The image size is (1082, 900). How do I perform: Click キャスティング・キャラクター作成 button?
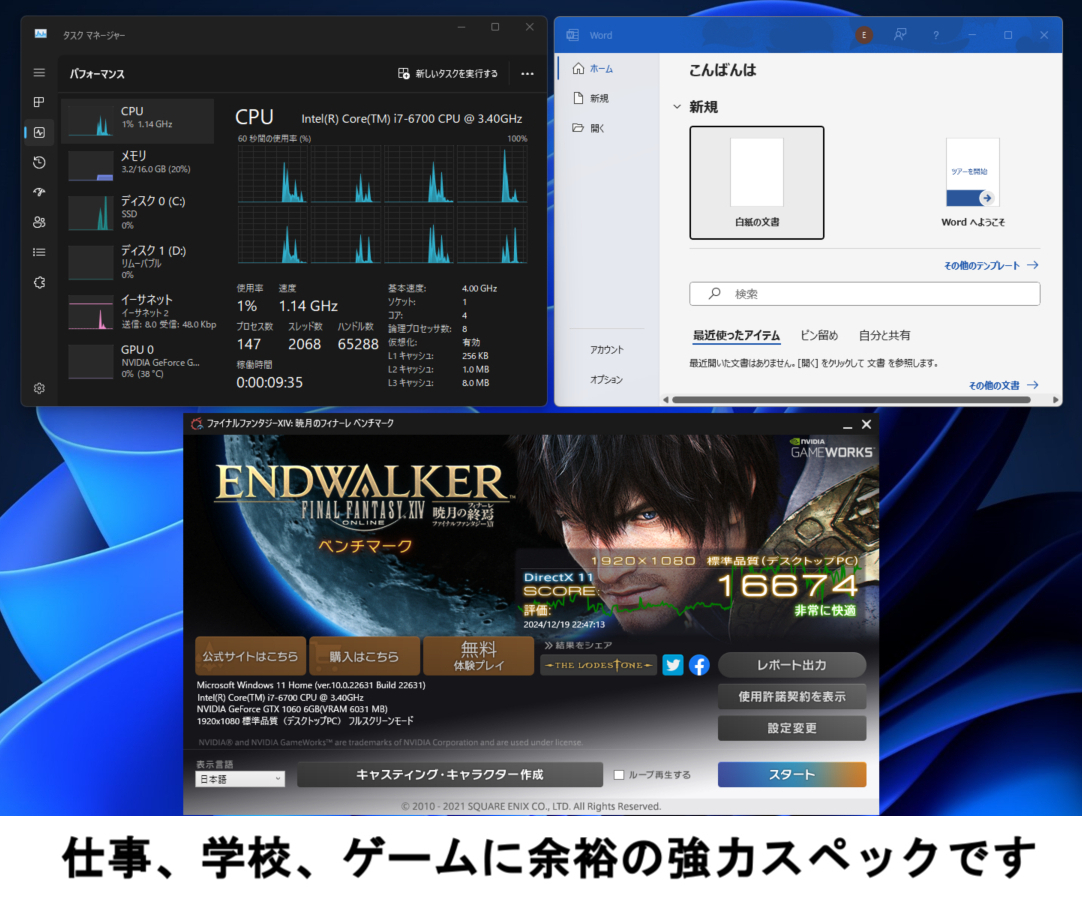(x=449, y=774)
